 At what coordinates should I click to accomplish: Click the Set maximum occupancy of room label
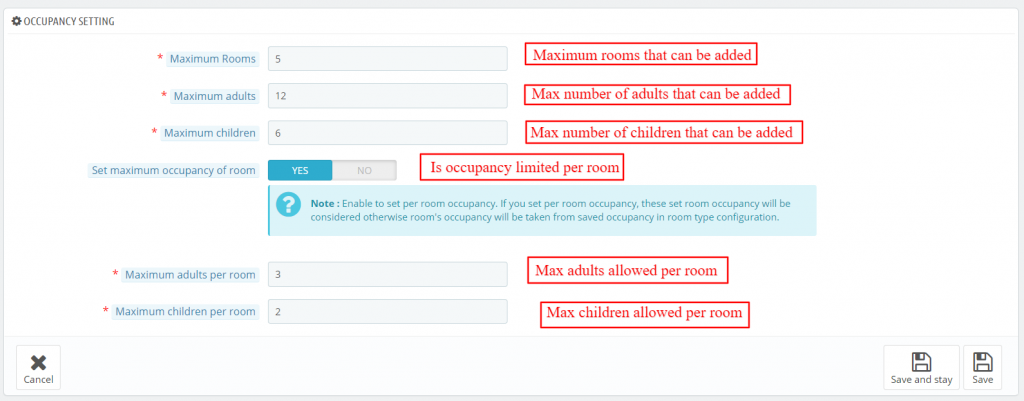tap(174, 170)
